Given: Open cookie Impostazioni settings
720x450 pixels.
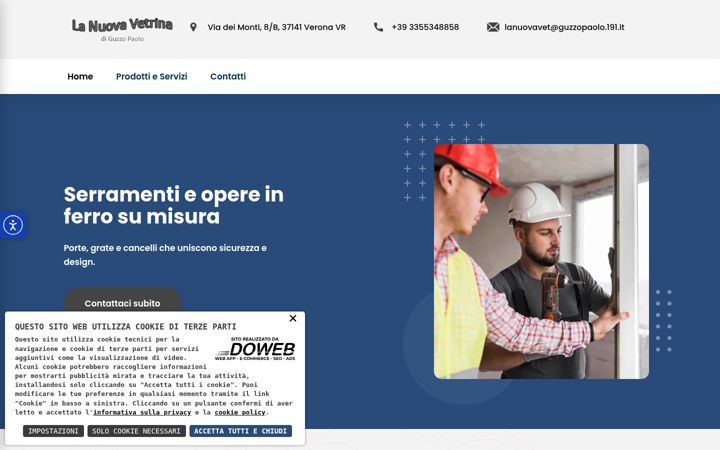Looking at the screenshot, I should pos(53,431).
